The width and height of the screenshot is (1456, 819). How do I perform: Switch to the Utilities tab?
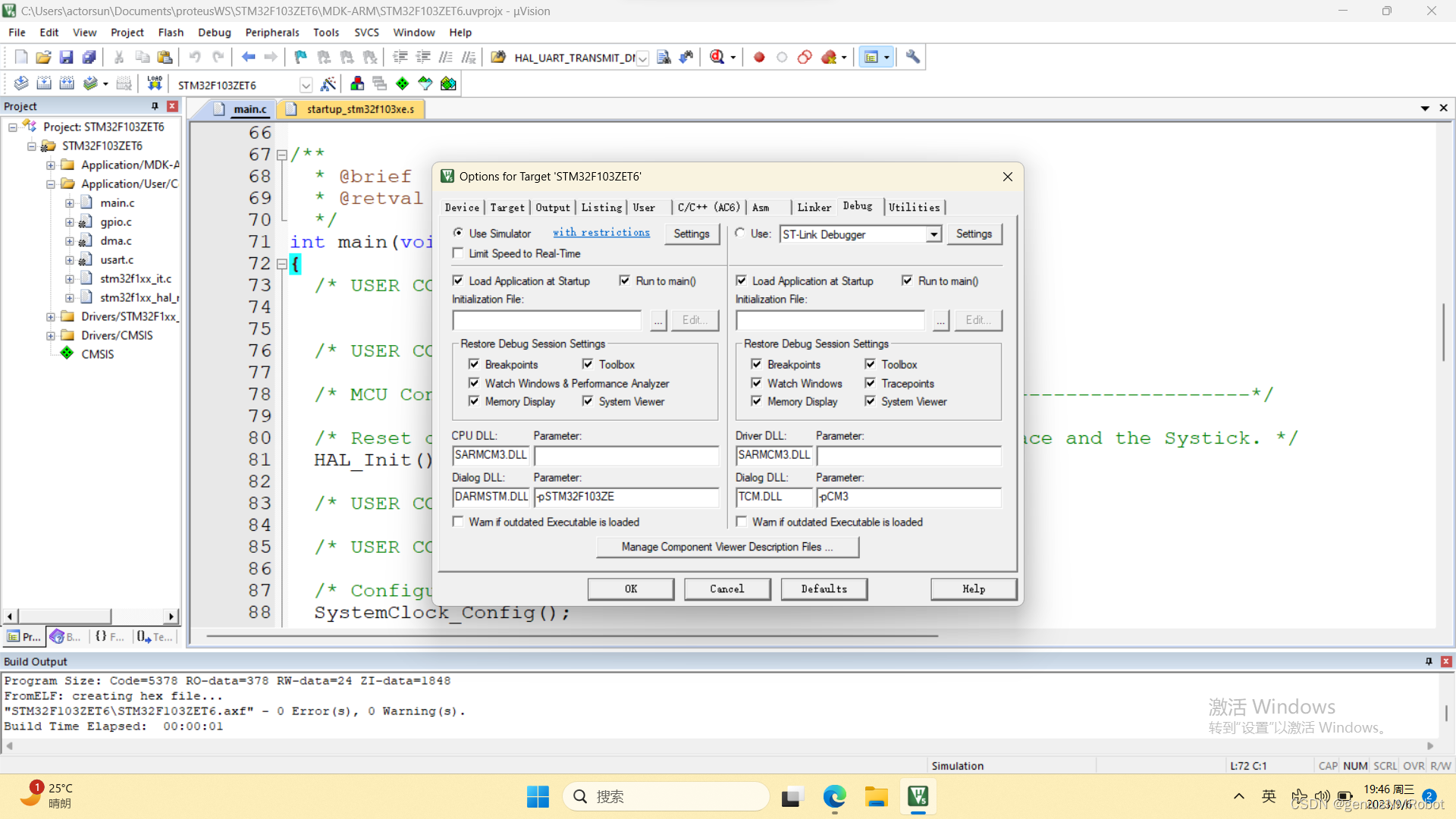click(914, 207)
